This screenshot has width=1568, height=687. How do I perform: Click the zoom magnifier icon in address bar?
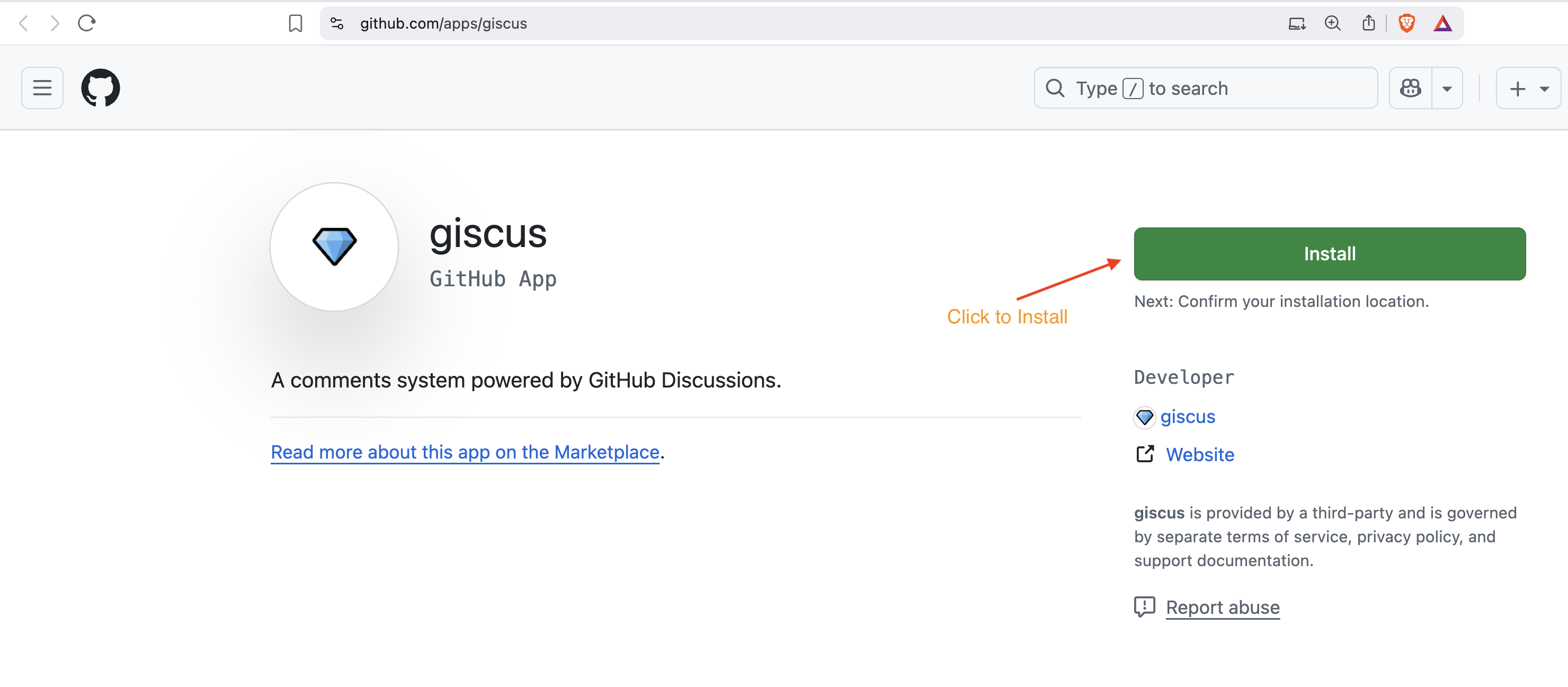click(x=1332, y=23)
